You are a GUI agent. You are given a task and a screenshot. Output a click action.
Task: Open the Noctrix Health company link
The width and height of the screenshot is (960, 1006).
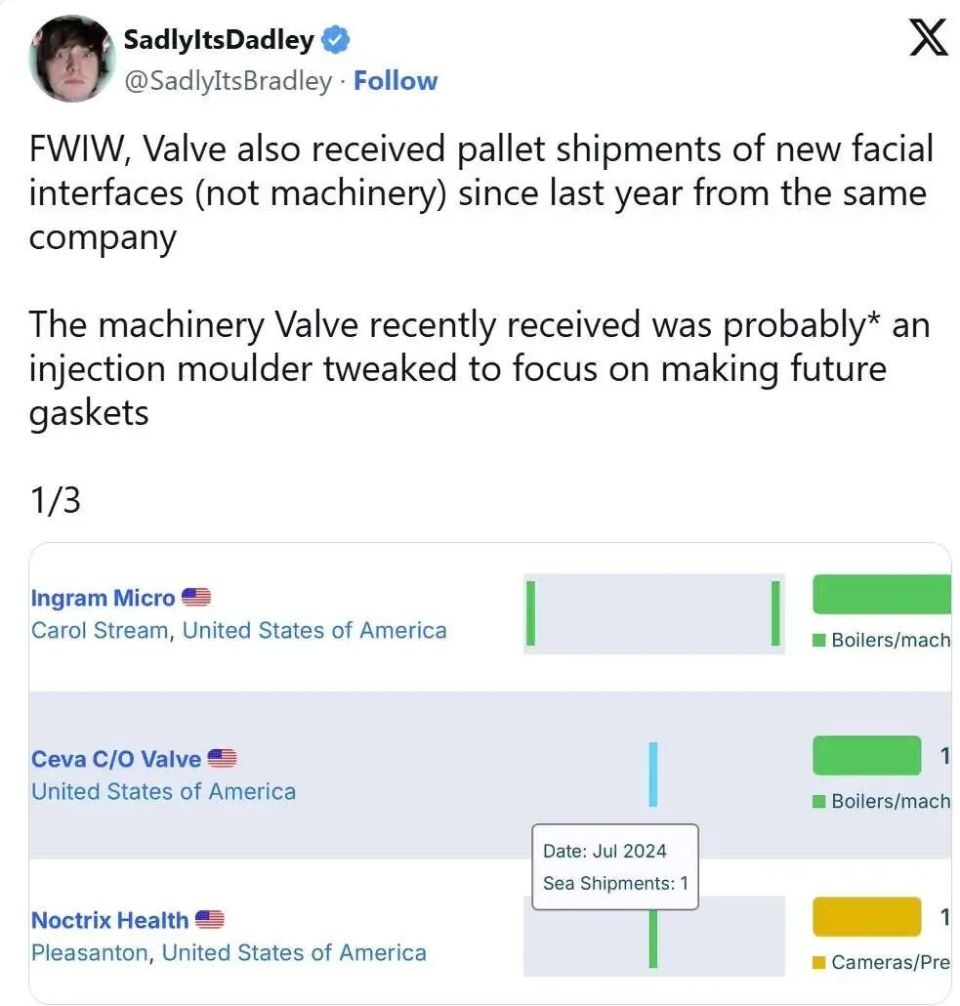(110, 920)
